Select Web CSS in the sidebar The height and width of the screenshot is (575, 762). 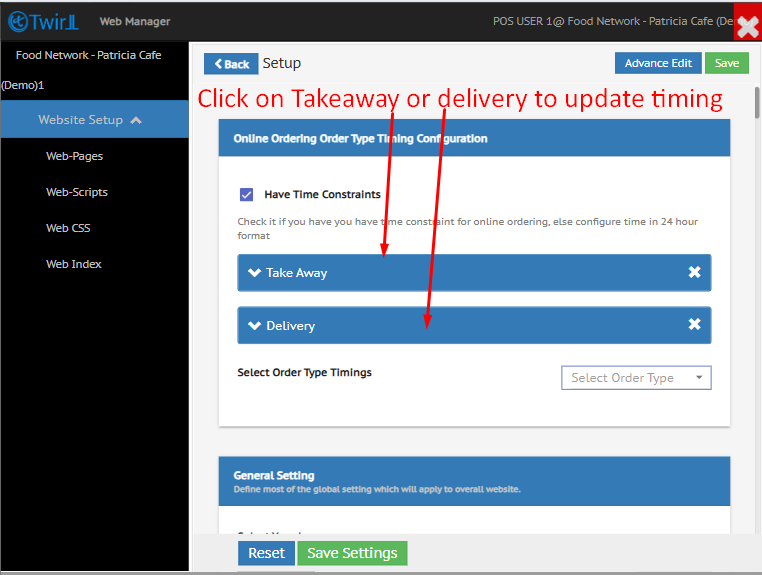(x=68, y=228)
